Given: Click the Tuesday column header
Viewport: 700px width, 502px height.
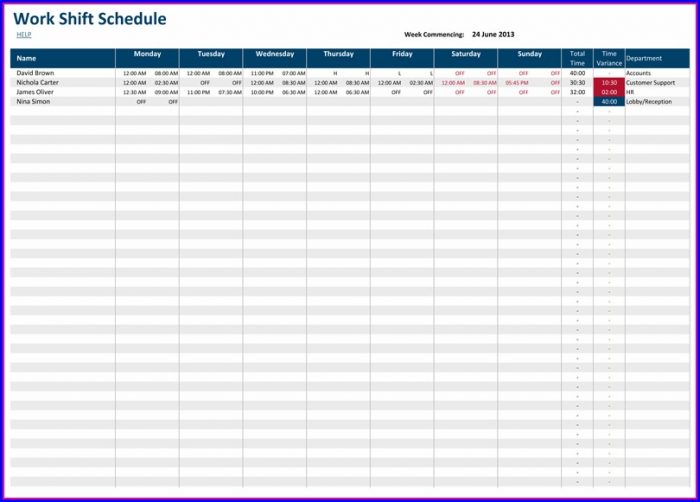Looking at the screenshot, I should (211, 59).
